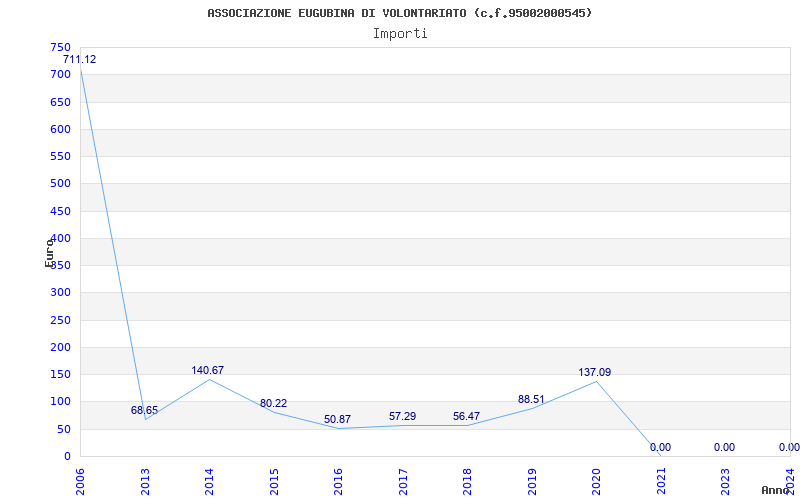Select the 137.09 data label
800x500 pixels.
click(x=594, y=372)
